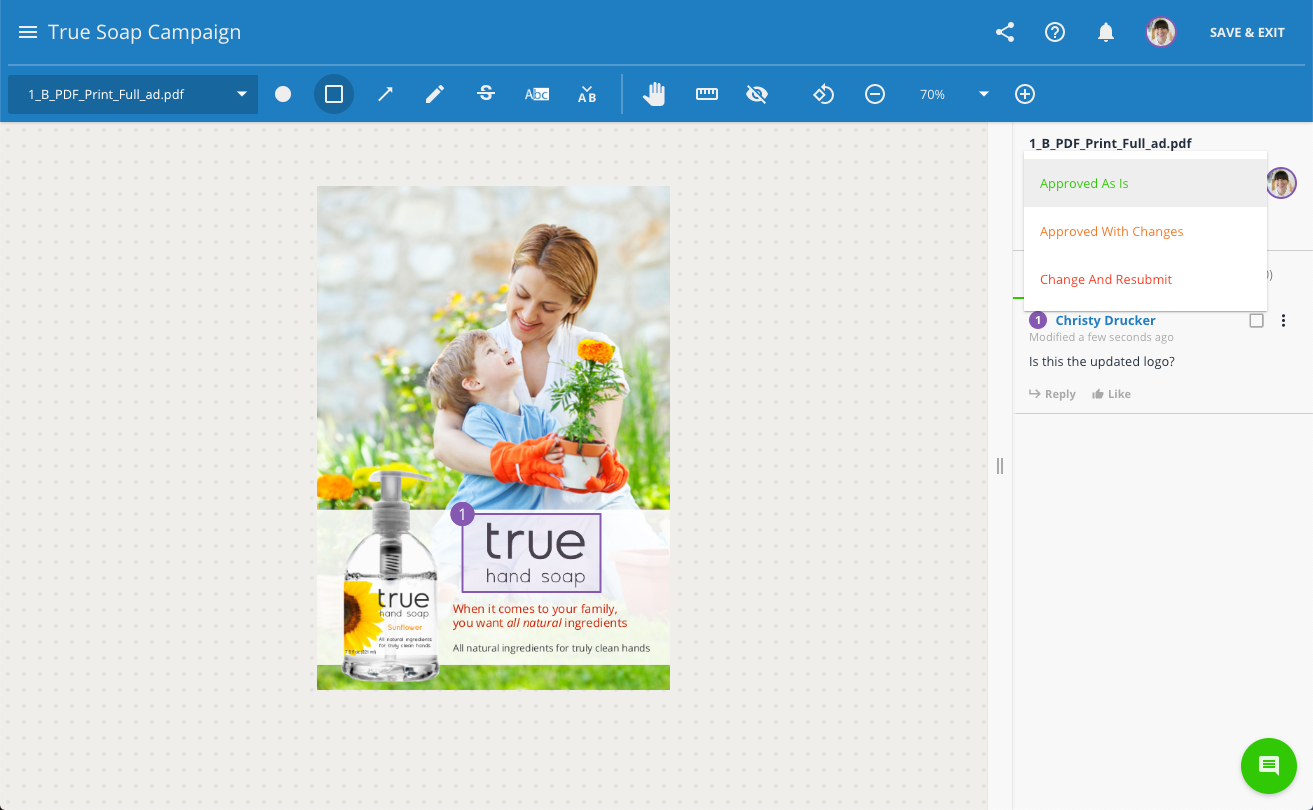
Task: Select the arrow annotation tool
Action: coord(385,94)
